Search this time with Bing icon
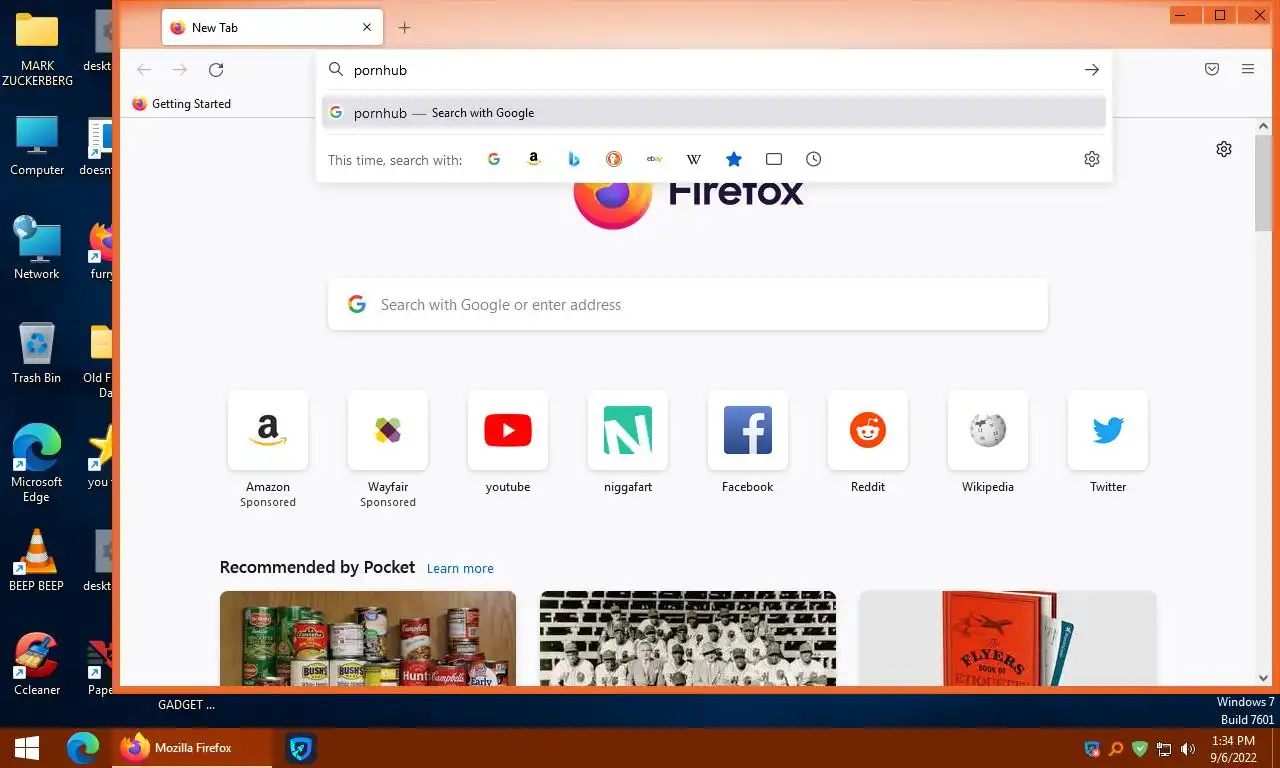The width and height of the screenshot is (1280, 768). (x=574, y=159)
